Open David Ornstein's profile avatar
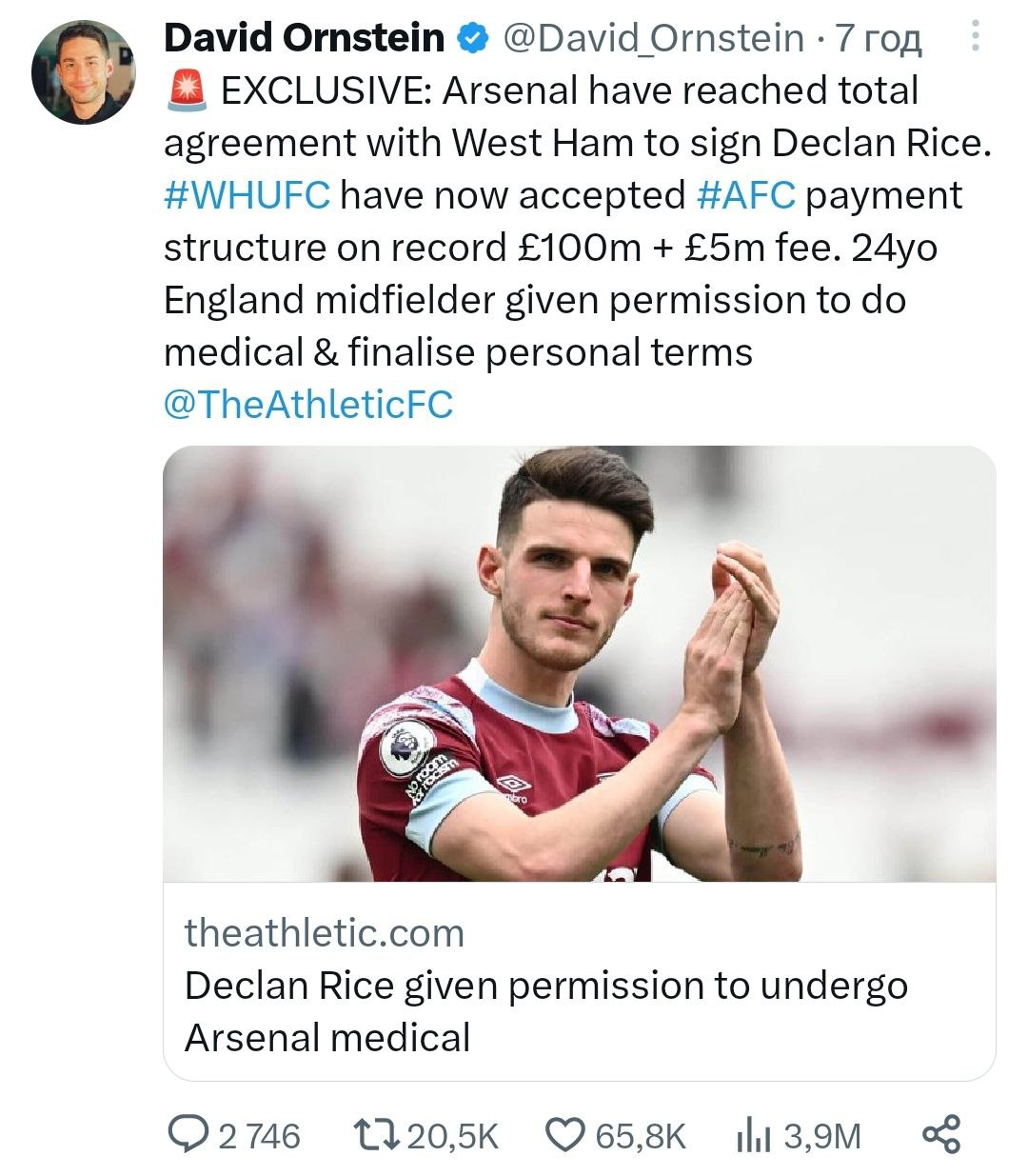Image resolution: width=1028 pixels, height=1176 pixels. click(x=84, y=72)
